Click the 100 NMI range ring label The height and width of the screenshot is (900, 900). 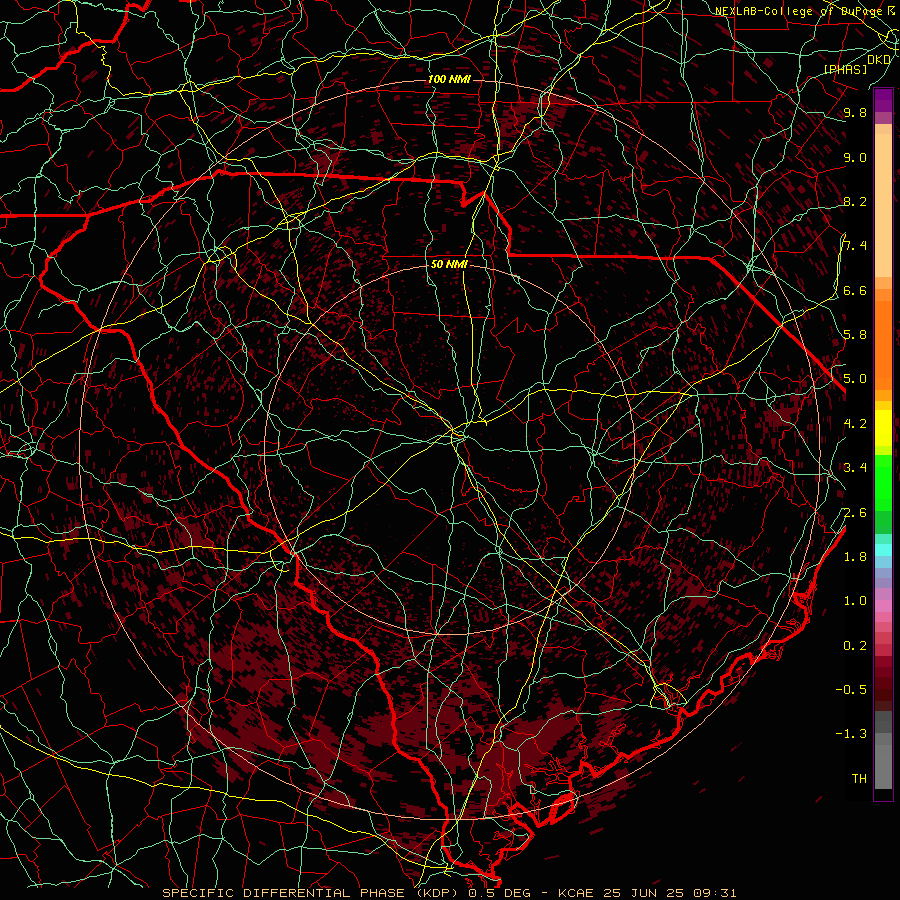coord(449,79)
